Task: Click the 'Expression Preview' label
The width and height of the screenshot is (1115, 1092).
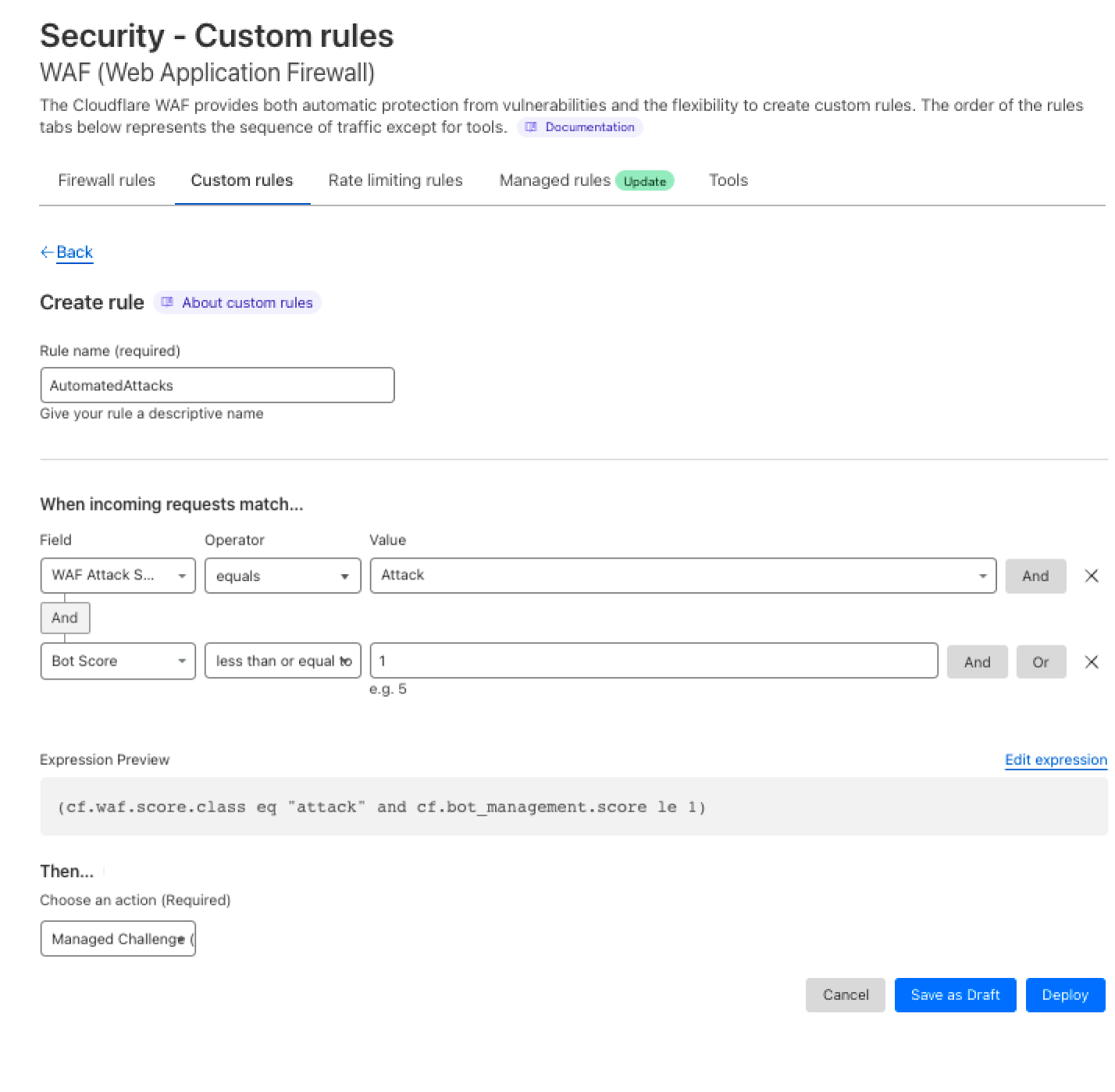Action: (x=105, y=760)
